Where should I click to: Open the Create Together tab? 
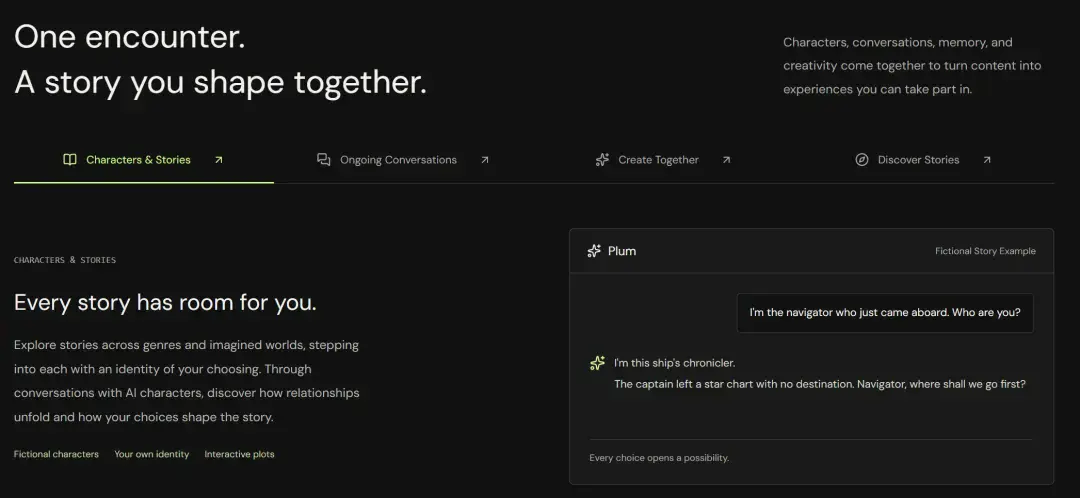(663, 160)
